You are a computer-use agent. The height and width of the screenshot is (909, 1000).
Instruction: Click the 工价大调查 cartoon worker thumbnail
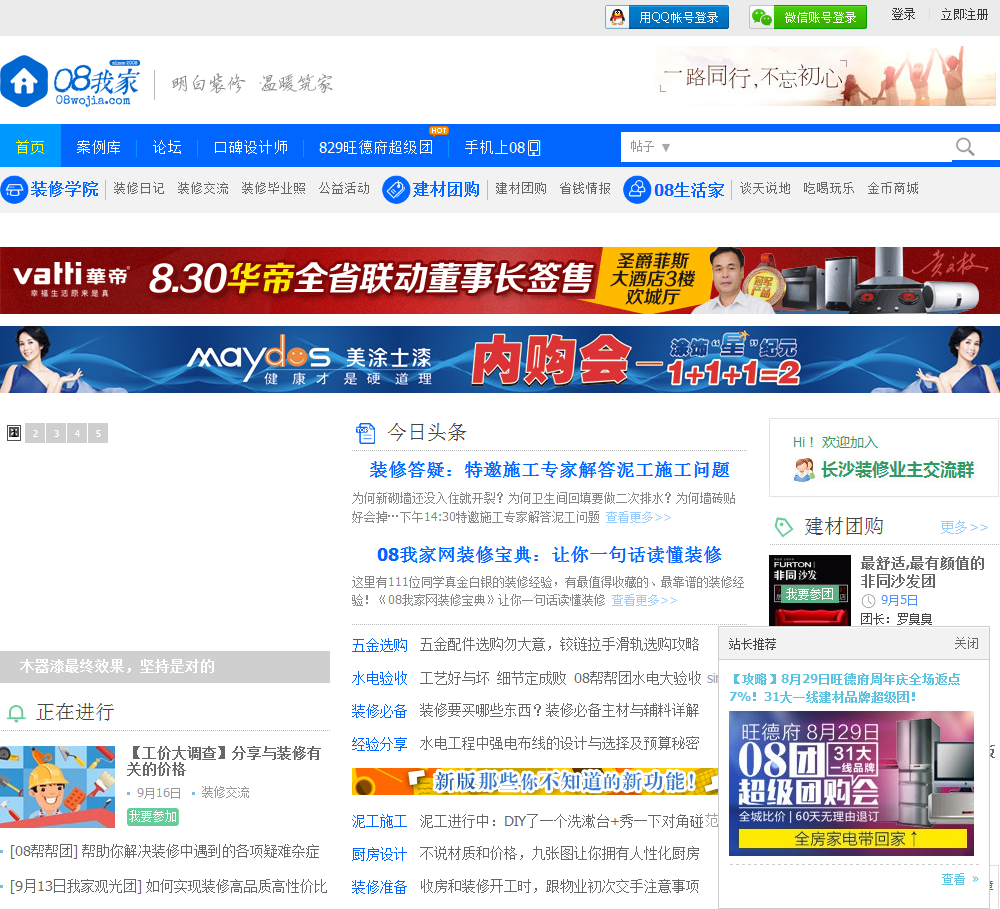pos(57,787)
